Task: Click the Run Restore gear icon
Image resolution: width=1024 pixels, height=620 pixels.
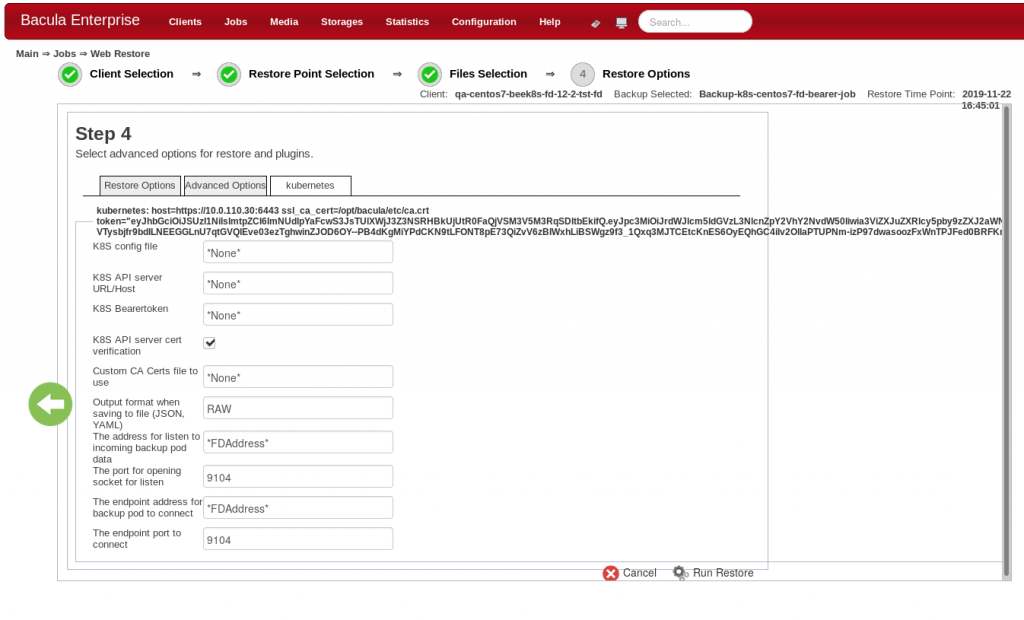Action: 680,573
